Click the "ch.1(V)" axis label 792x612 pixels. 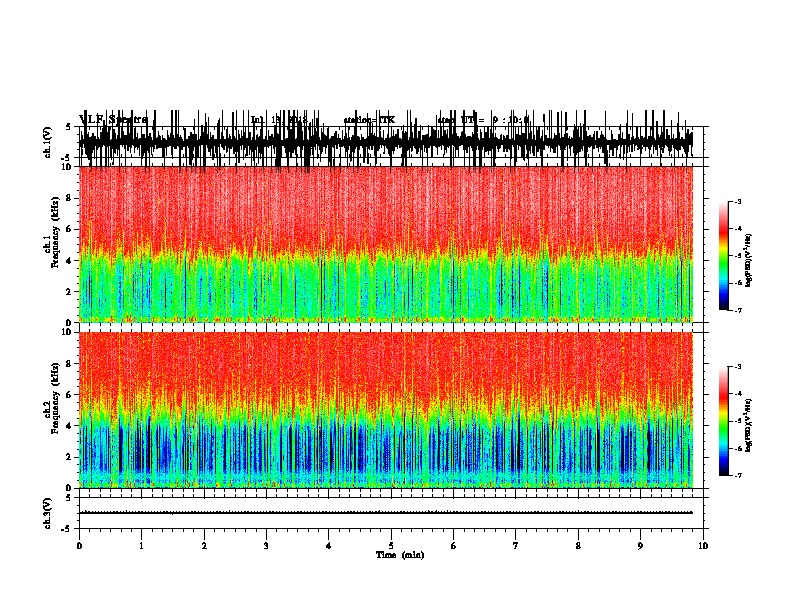click(47, 142)
